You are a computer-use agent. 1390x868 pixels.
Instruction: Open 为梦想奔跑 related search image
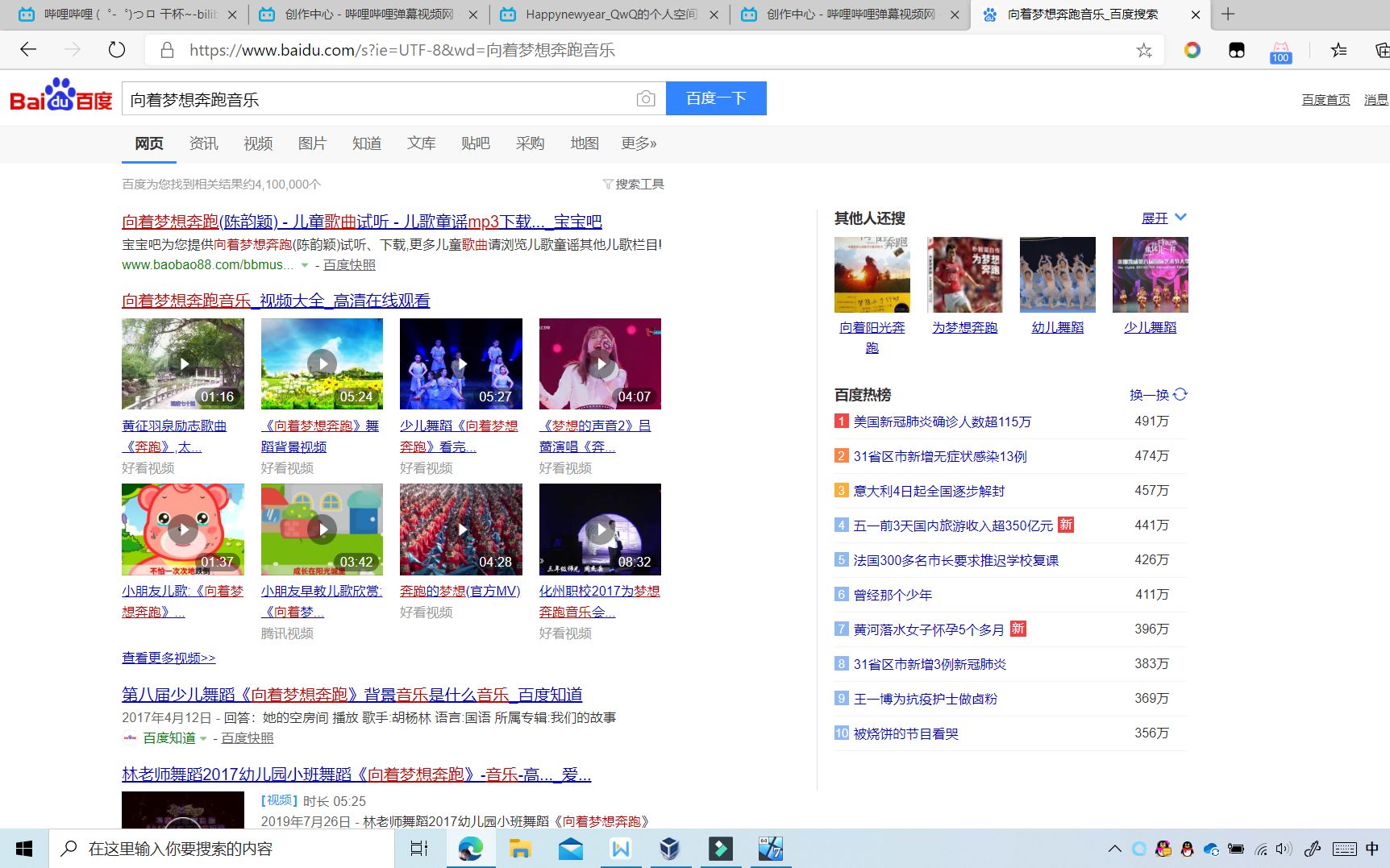(x=964, y=275)
